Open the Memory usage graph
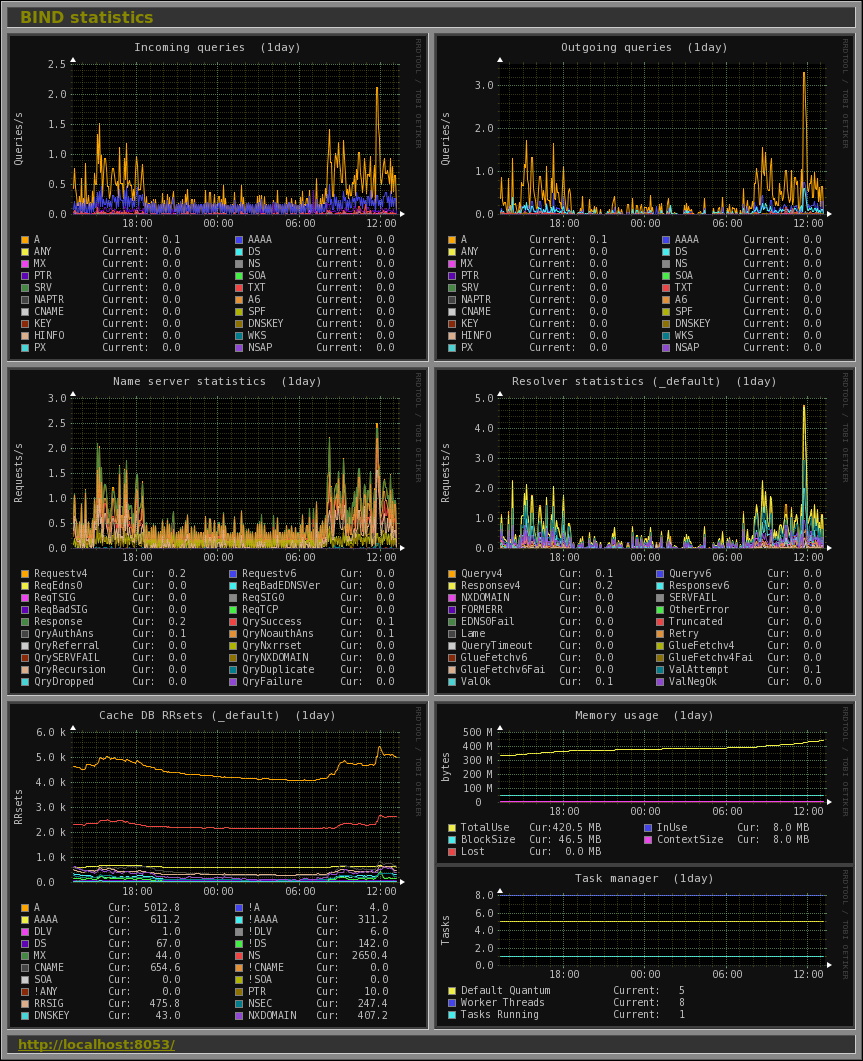The image size is (863, 1061). (644, 782)
